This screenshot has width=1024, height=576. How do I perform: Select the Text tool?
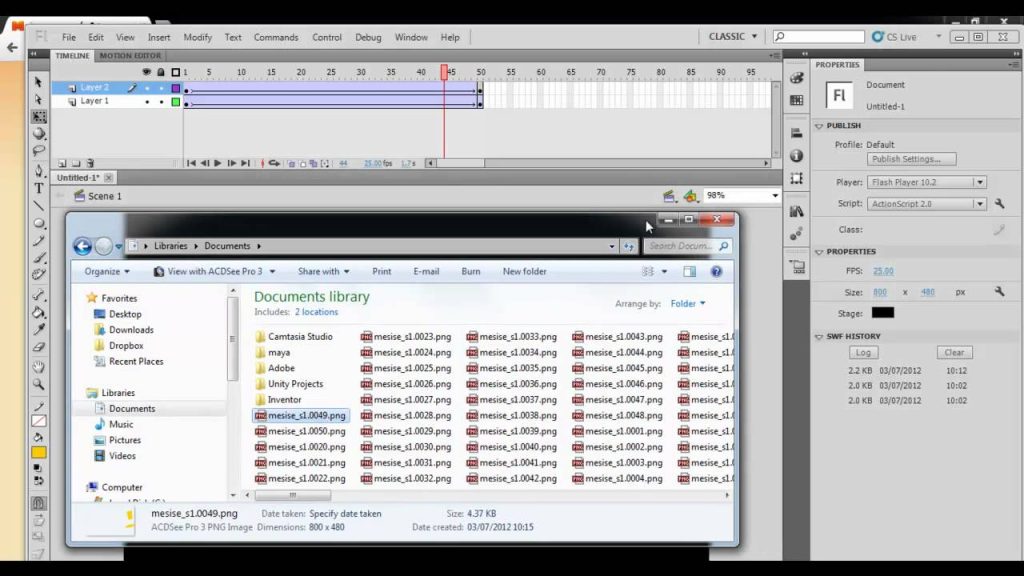click(39, 188)
